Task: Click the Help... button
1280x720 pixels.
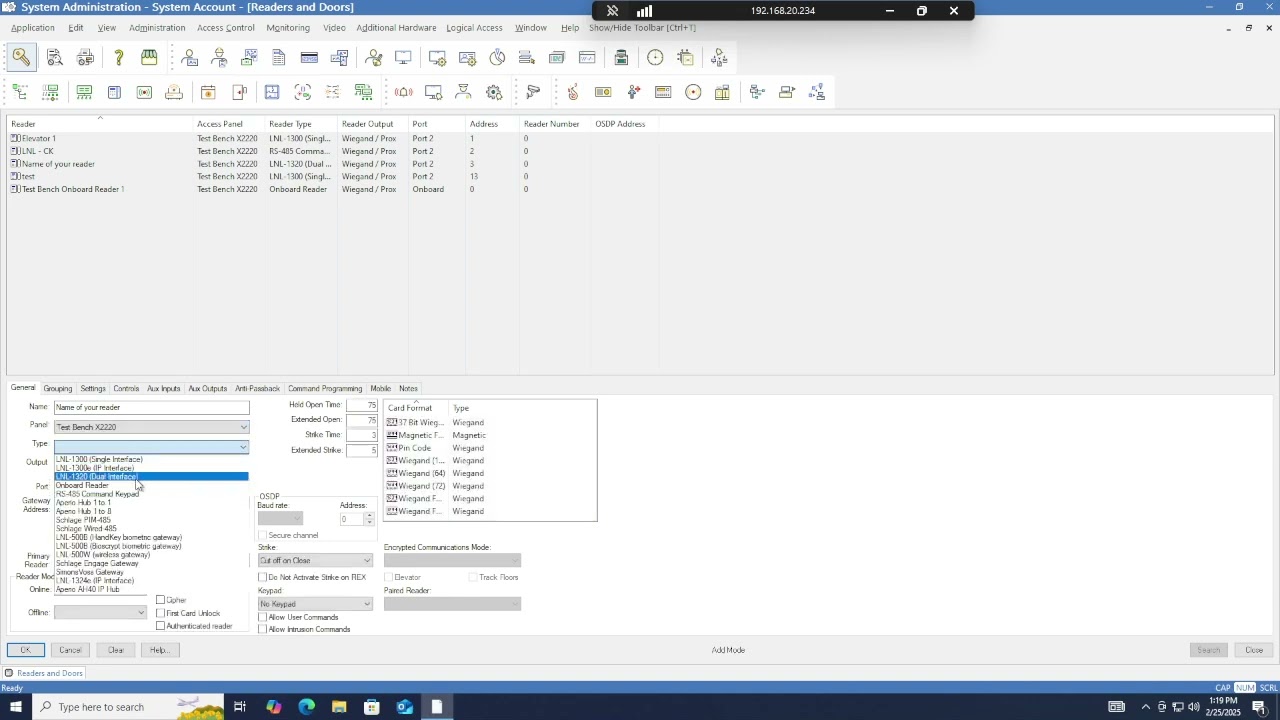Action: tap(159, 650)
